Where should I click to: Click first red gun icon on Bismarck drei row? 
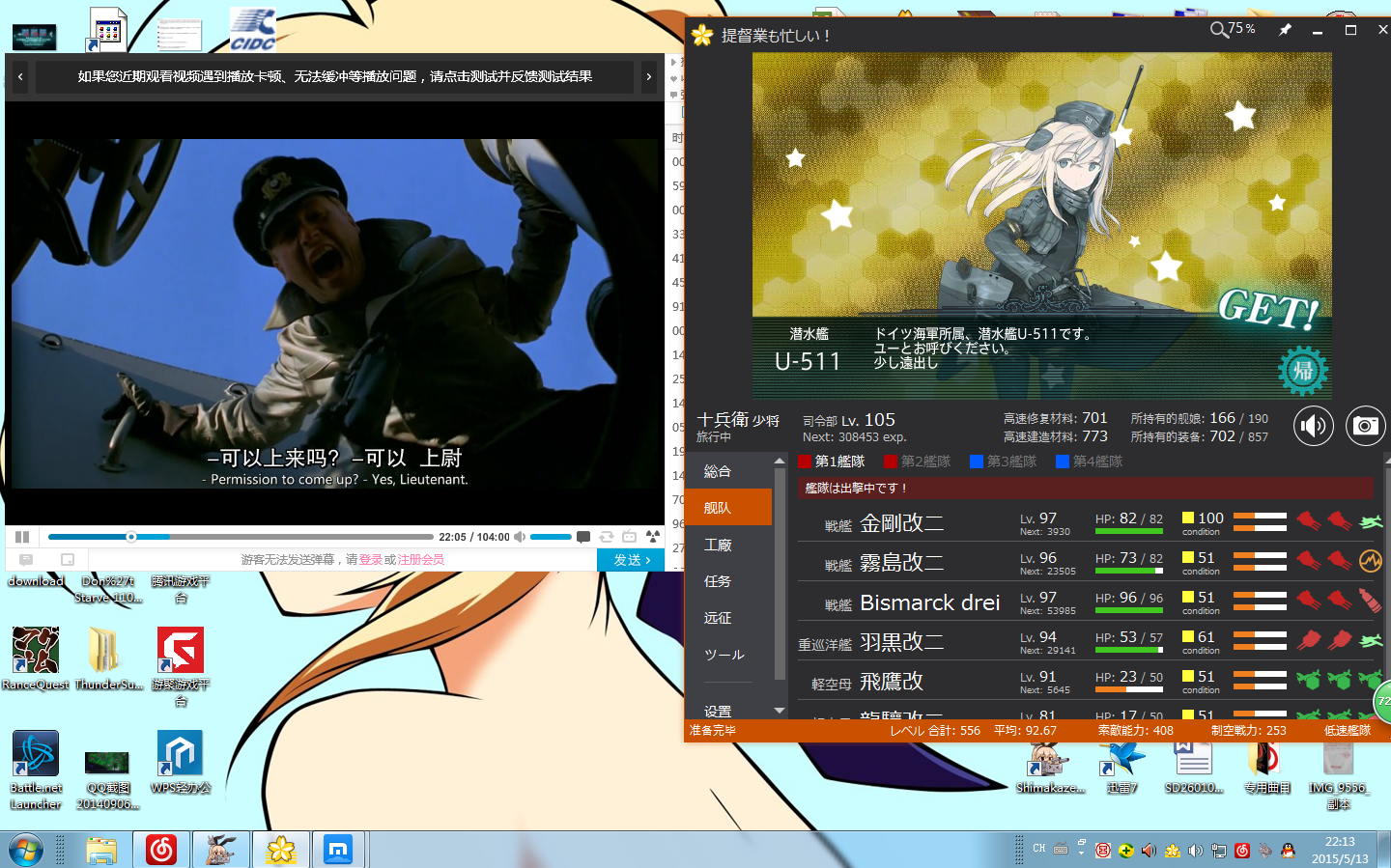(1309, 600)
